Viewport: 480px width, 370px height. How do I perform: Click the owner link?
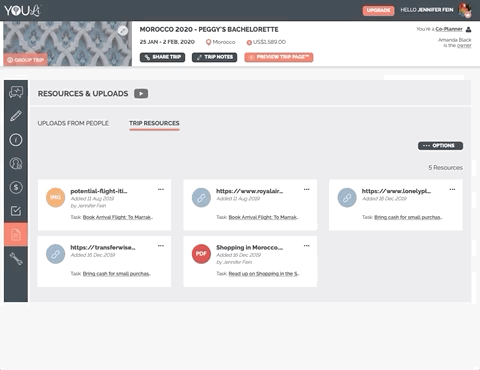click(x=464, y=45)
